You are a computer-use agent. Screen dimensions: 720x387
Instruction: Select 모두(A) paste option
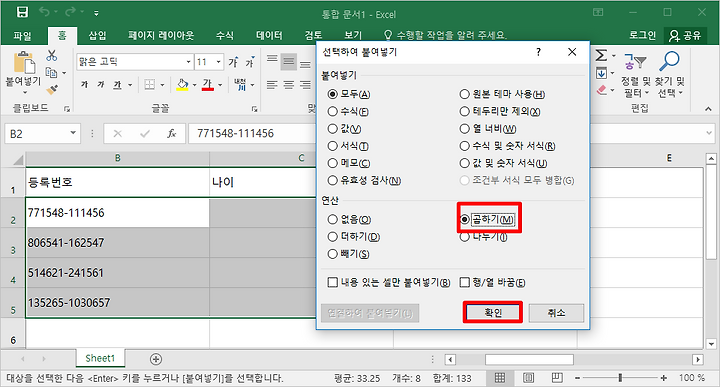click(349, 94)
